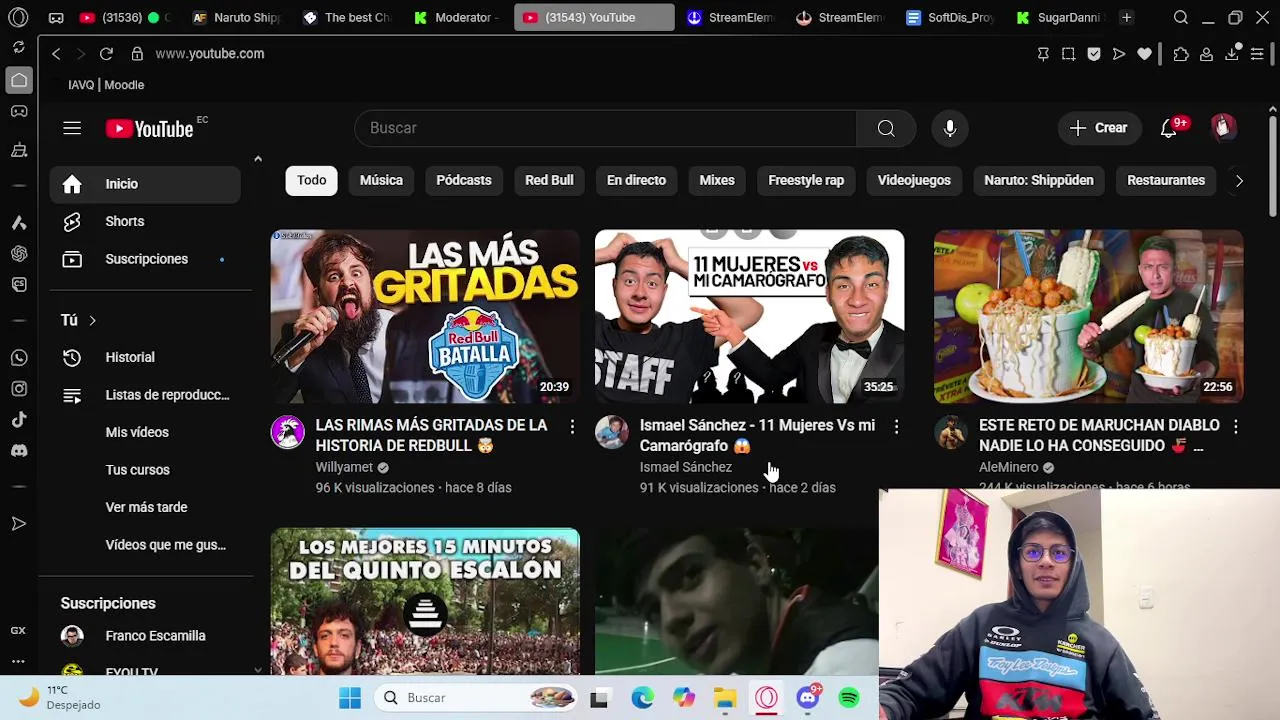Viewport: 1280px width, 720px height.
Task: Click the Crear button
Action: (1099, 128)
